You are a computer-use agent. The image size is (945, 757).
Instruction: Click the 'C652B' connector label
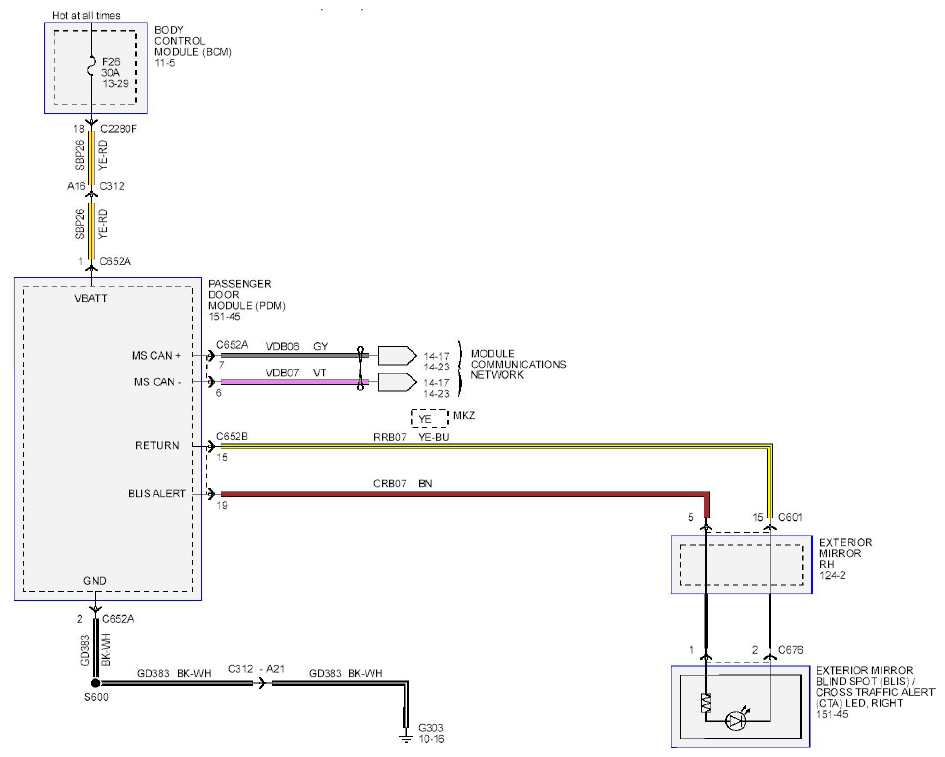pyautogui.click(x=232, y=436)
